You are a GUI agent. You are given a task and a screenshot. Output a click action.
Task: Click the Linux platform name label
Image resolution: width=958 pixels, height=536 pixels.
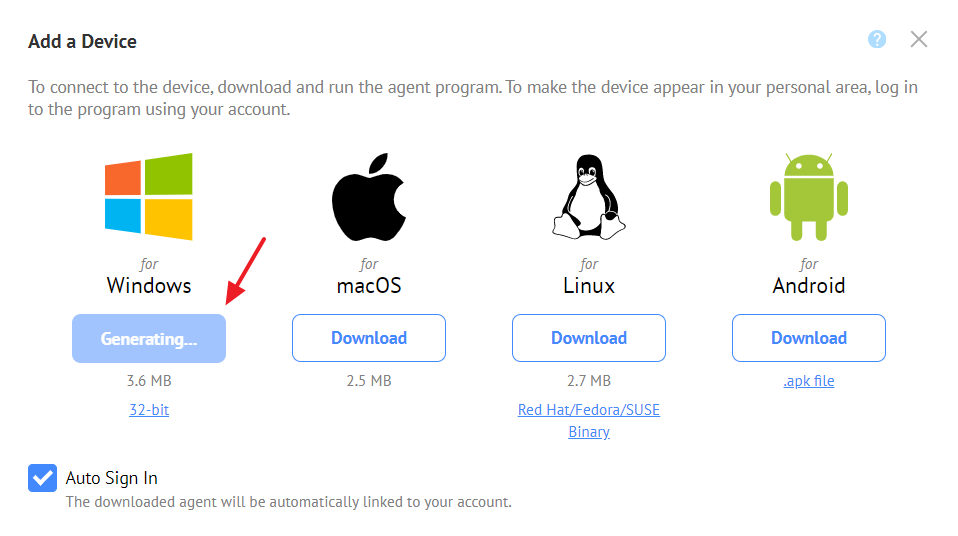click(x=589, y=285)
